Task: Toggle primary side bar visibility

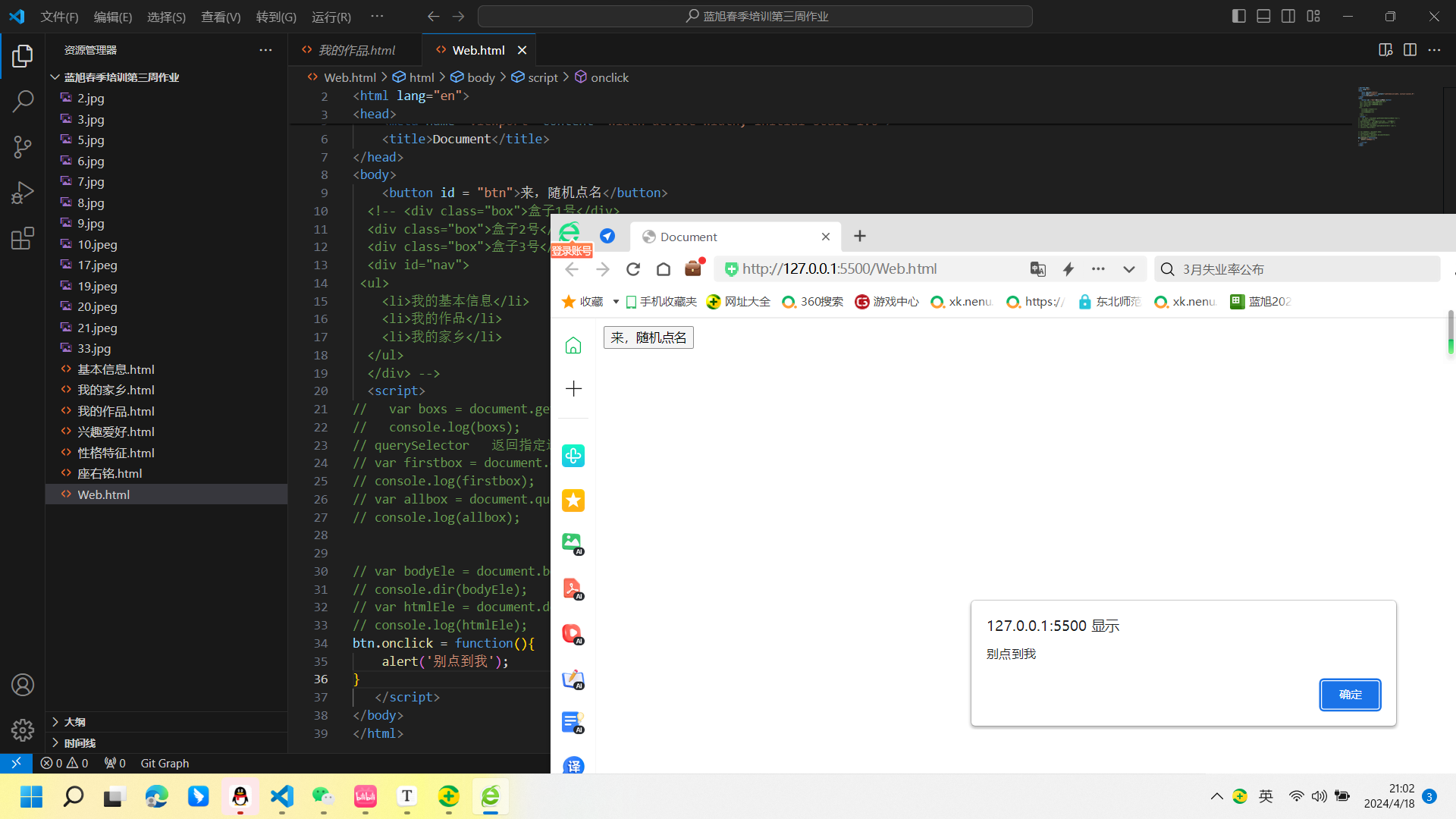Action: [1239, 16]
